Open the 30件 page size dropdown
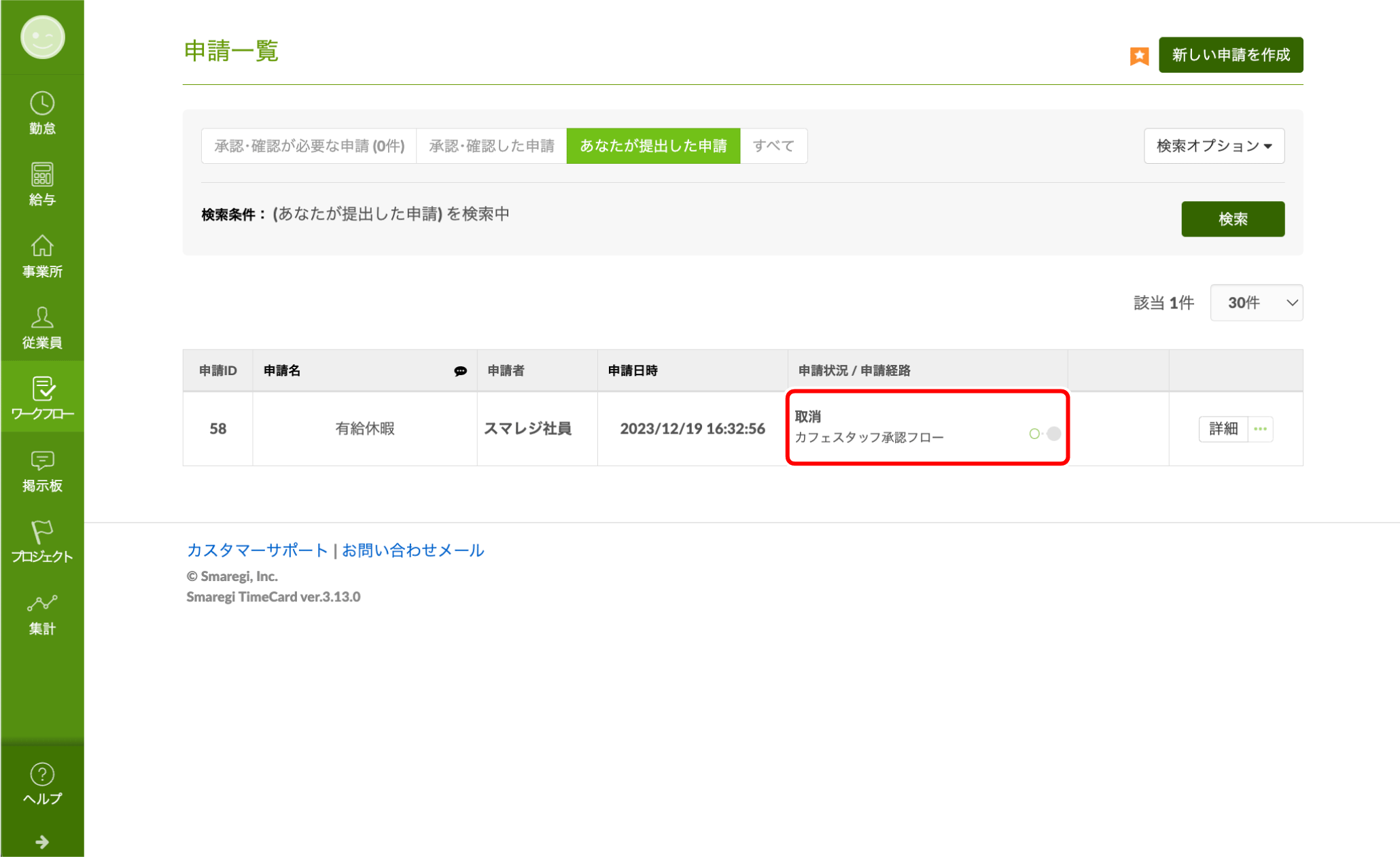This screenshot has width=1400, height=857. coord(1256,303)
